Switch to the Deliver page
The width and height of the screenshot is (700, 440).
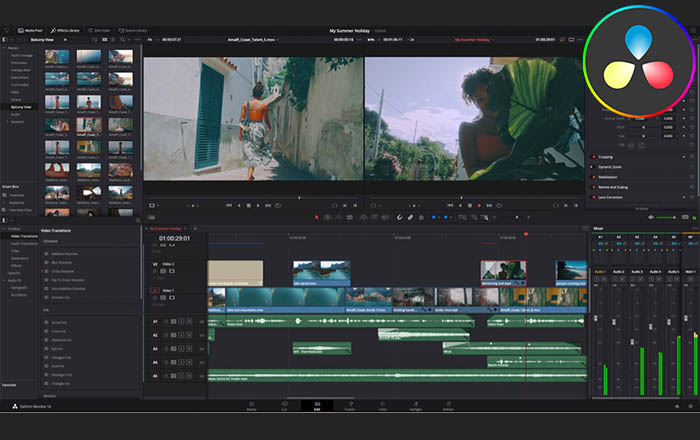448,406
